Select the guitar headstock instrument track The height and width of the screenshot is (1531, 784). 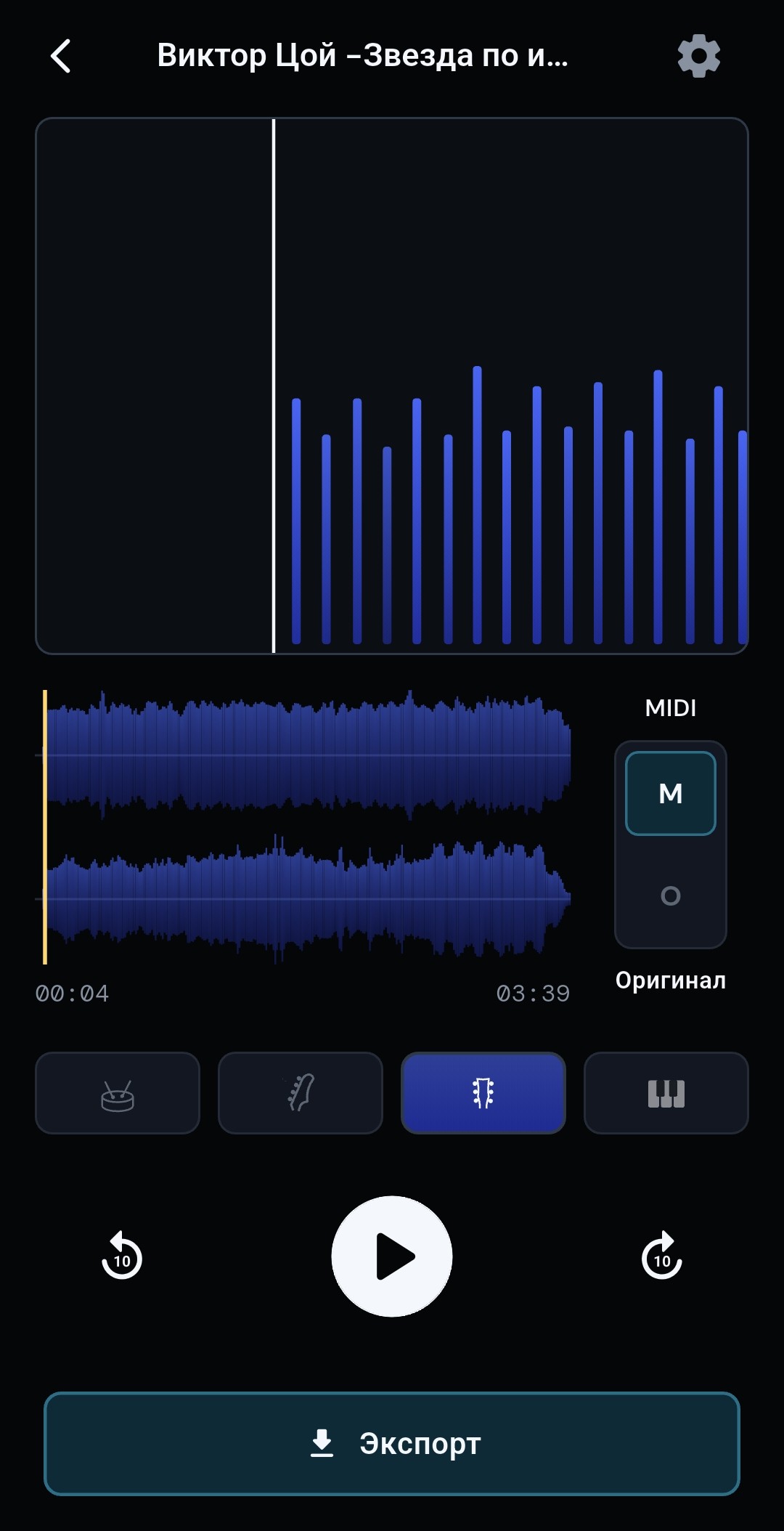(x=483, y=1093)
